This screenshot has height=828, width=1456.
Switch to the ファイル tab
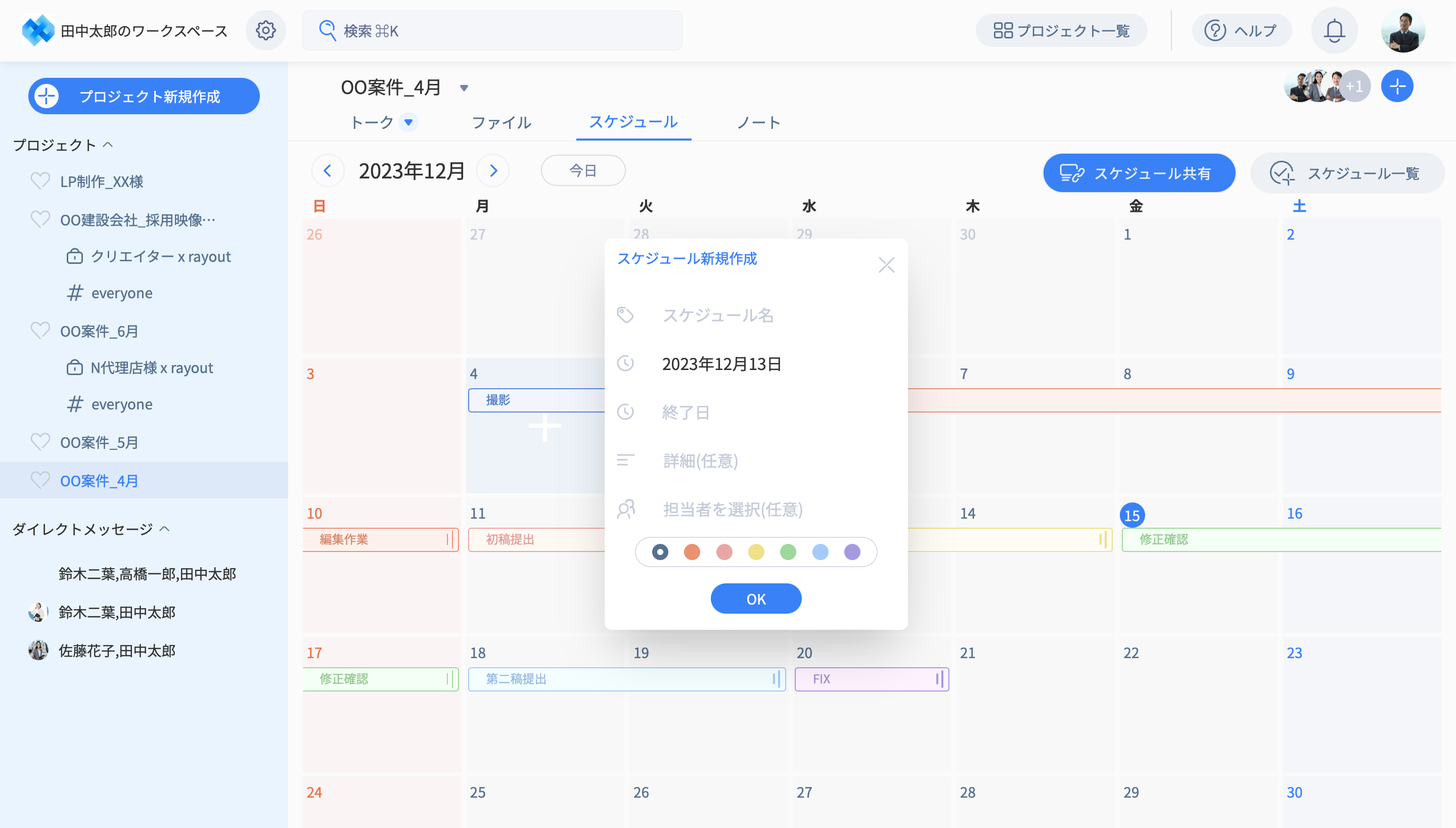tap(501, 122)
